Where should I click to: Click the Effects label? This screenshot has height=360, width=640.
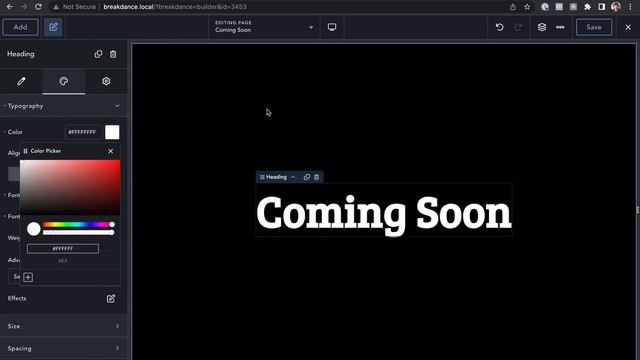click(x=17, y=298)
